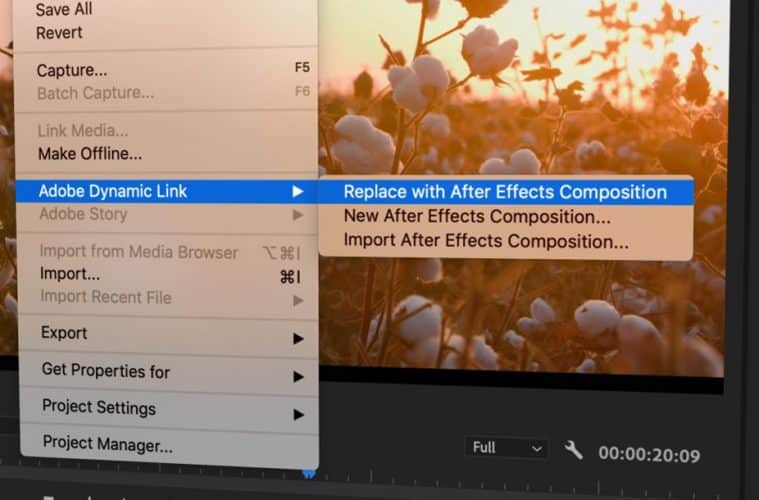Open Project Manager... from the menu
Screen dimensions: 759x500
tap(107, 442)
